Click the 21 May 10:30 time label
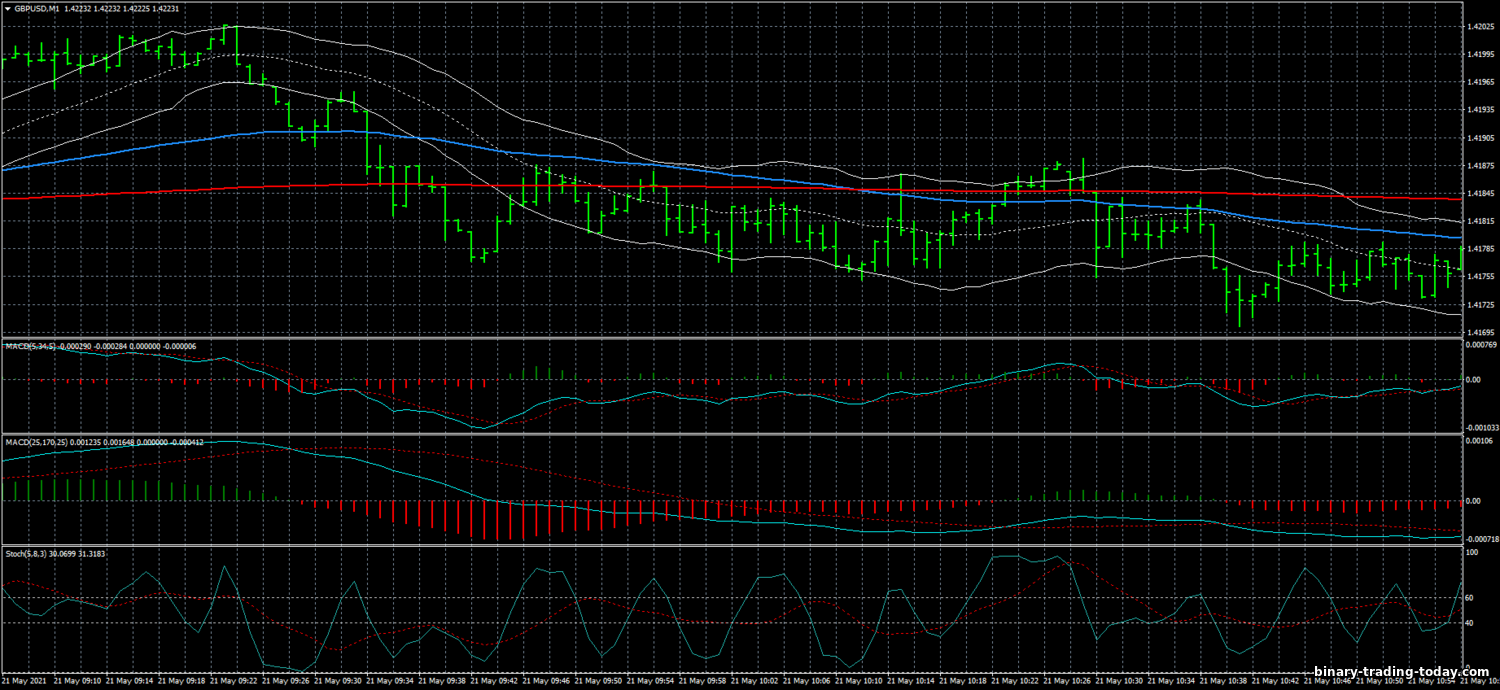1500x690 pixels. tap(1118, 679)
